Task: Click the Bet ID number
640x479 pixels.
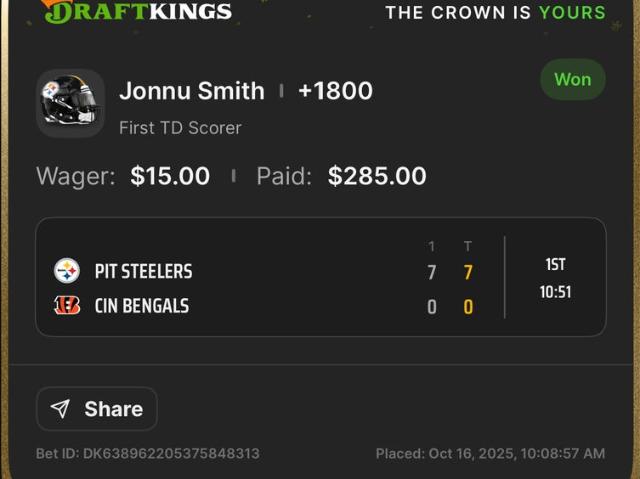Action: tap(148, 454)
